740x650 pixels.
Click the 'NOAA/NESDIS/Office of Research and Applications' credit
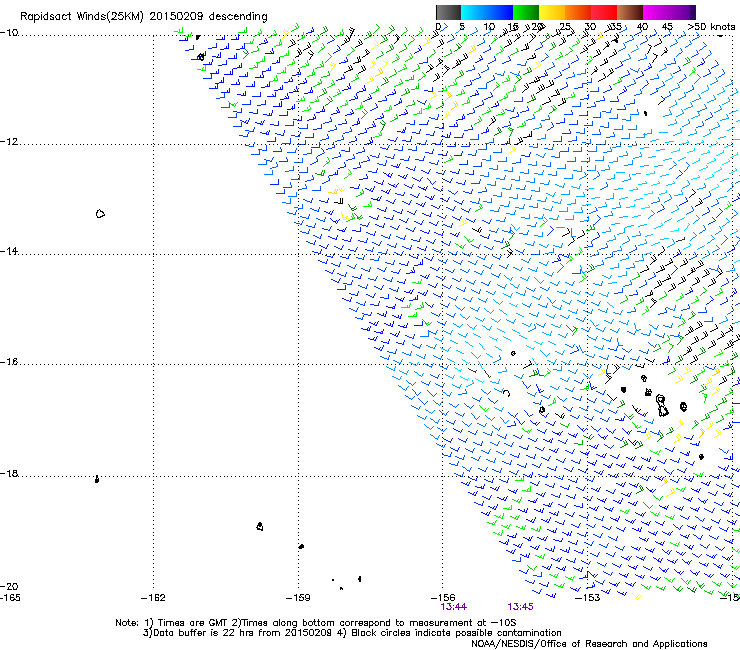(589, 644)
